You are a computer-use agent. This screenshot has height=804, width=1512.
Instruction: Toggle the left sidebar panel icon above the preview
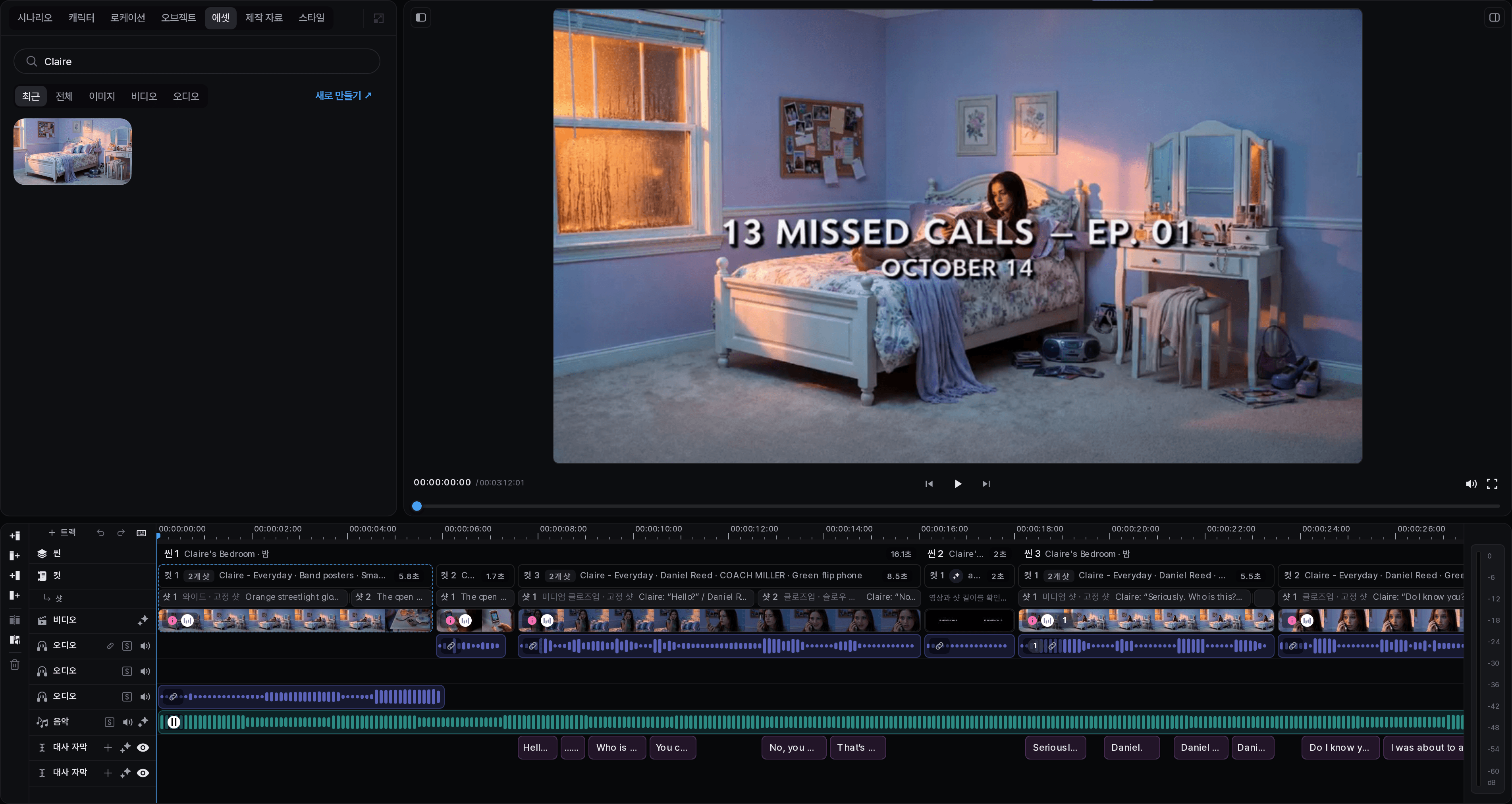click(421, 17)
